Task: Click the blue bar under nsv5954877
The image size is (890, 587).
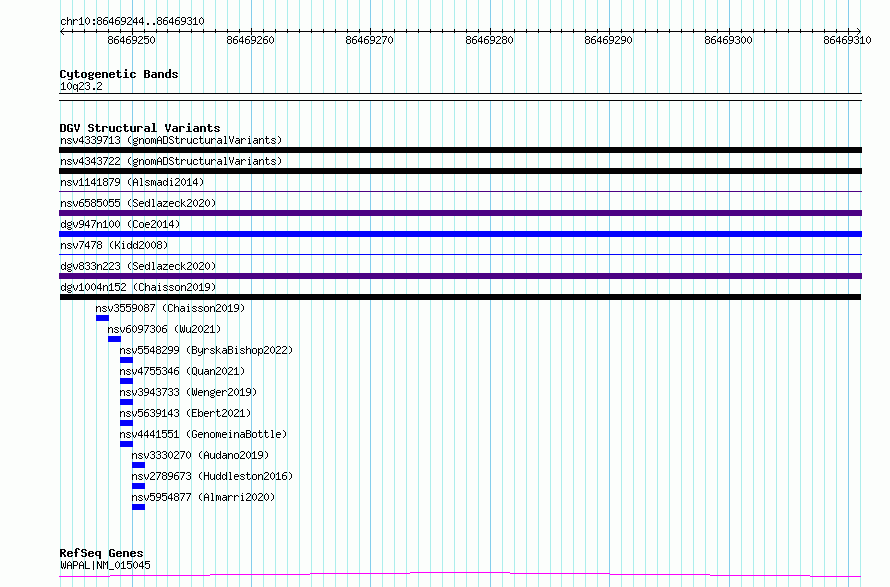Action: pos(138,507)
